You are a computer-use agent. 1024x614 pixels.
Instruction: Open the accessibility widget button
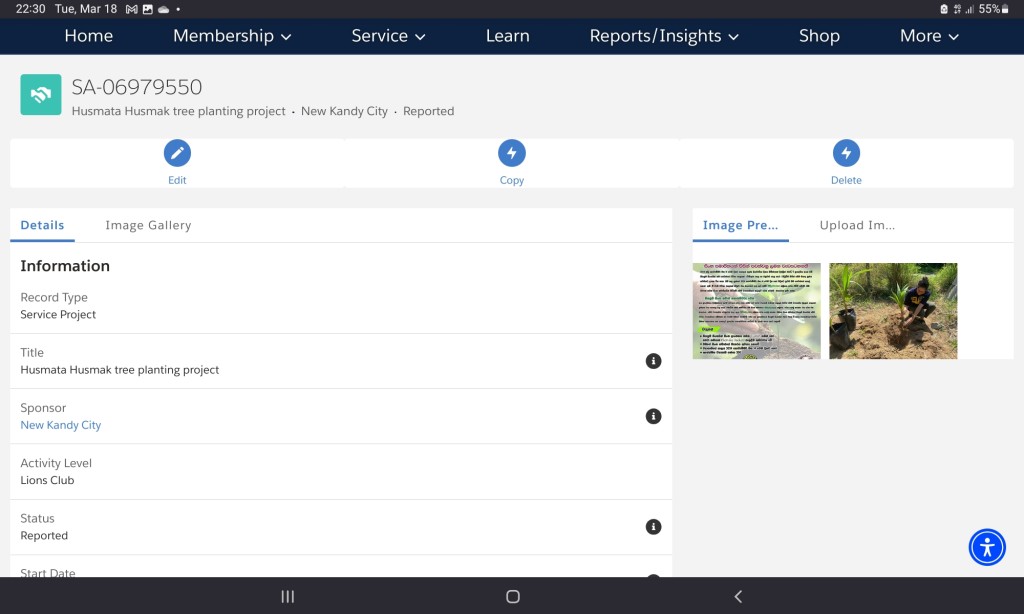pyautogui.click(x=987, y=547)
